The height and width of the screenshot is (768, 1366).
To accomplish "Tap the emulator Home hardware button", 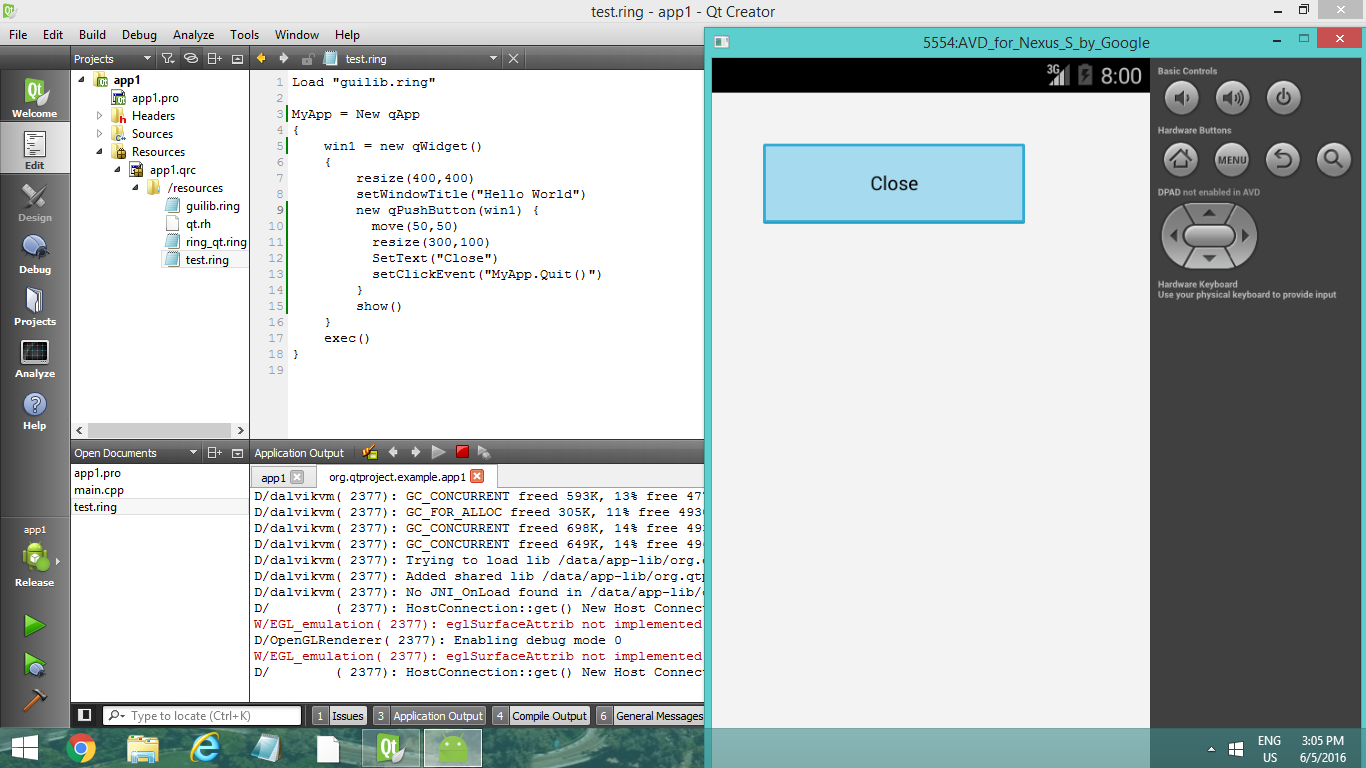I will 1181,158.
